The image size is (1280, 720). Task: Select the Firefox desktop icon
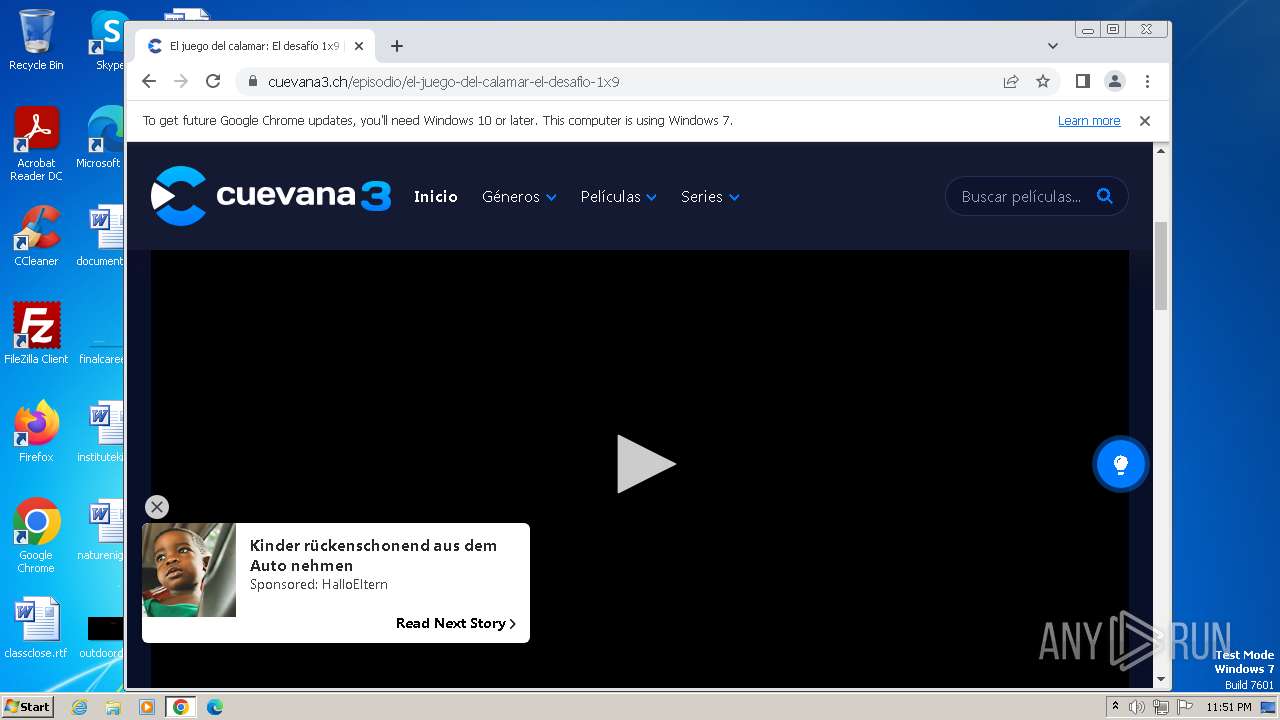click(x=36, y=432)
